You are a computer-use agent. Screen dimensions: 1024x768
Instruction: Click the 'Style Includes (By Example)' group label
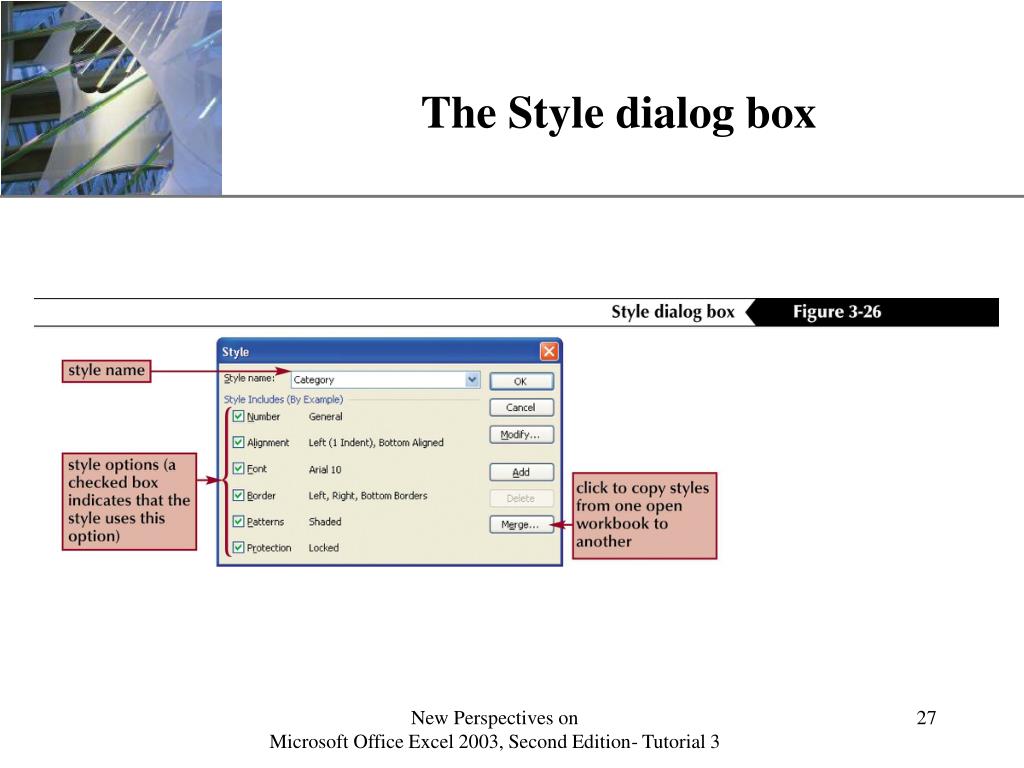[283, 399]
